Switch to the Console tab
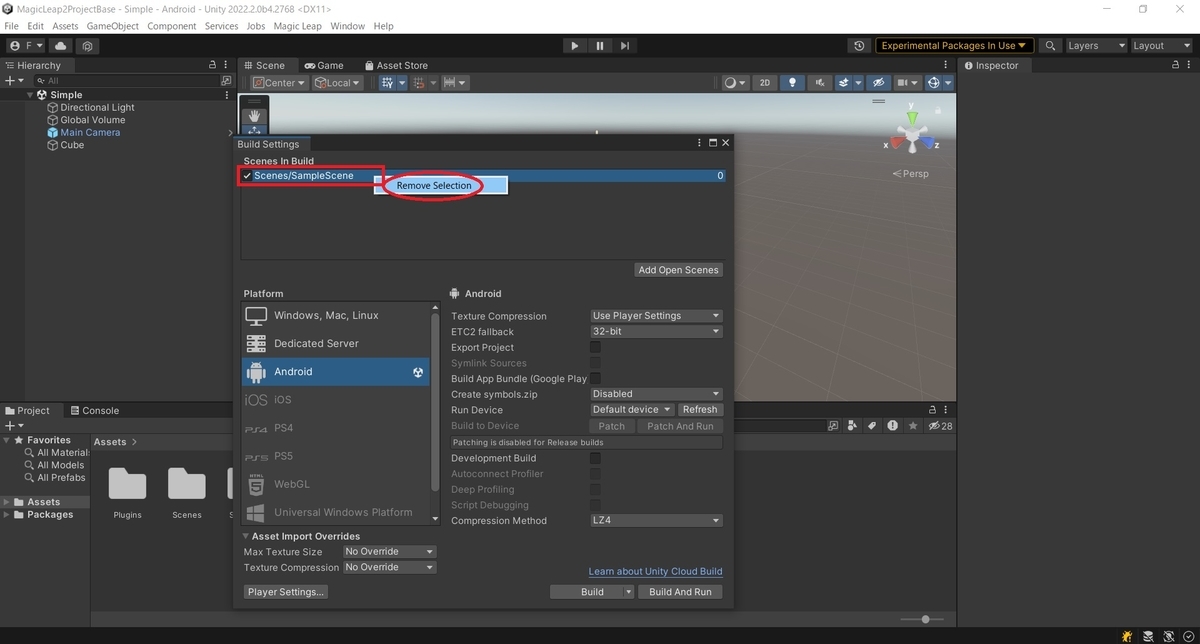The width and height of the screenshot is (1200, 644). pyautogui.click(x=93, y=410)
